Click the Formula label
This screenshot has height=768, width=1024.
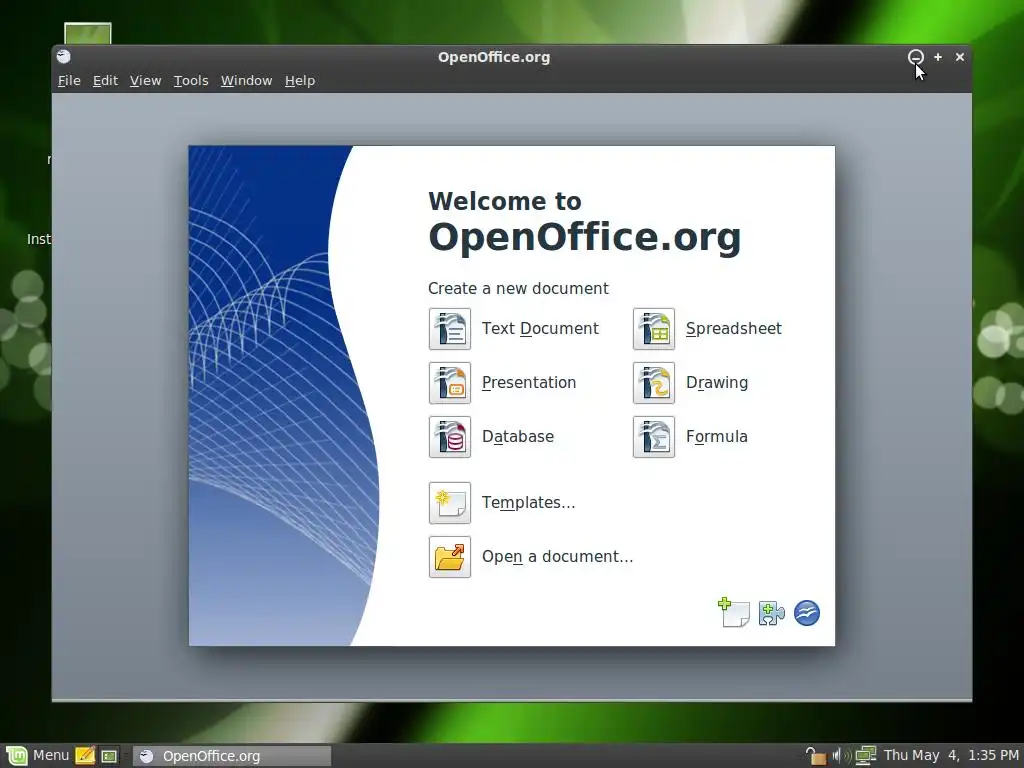coord(716,436)
